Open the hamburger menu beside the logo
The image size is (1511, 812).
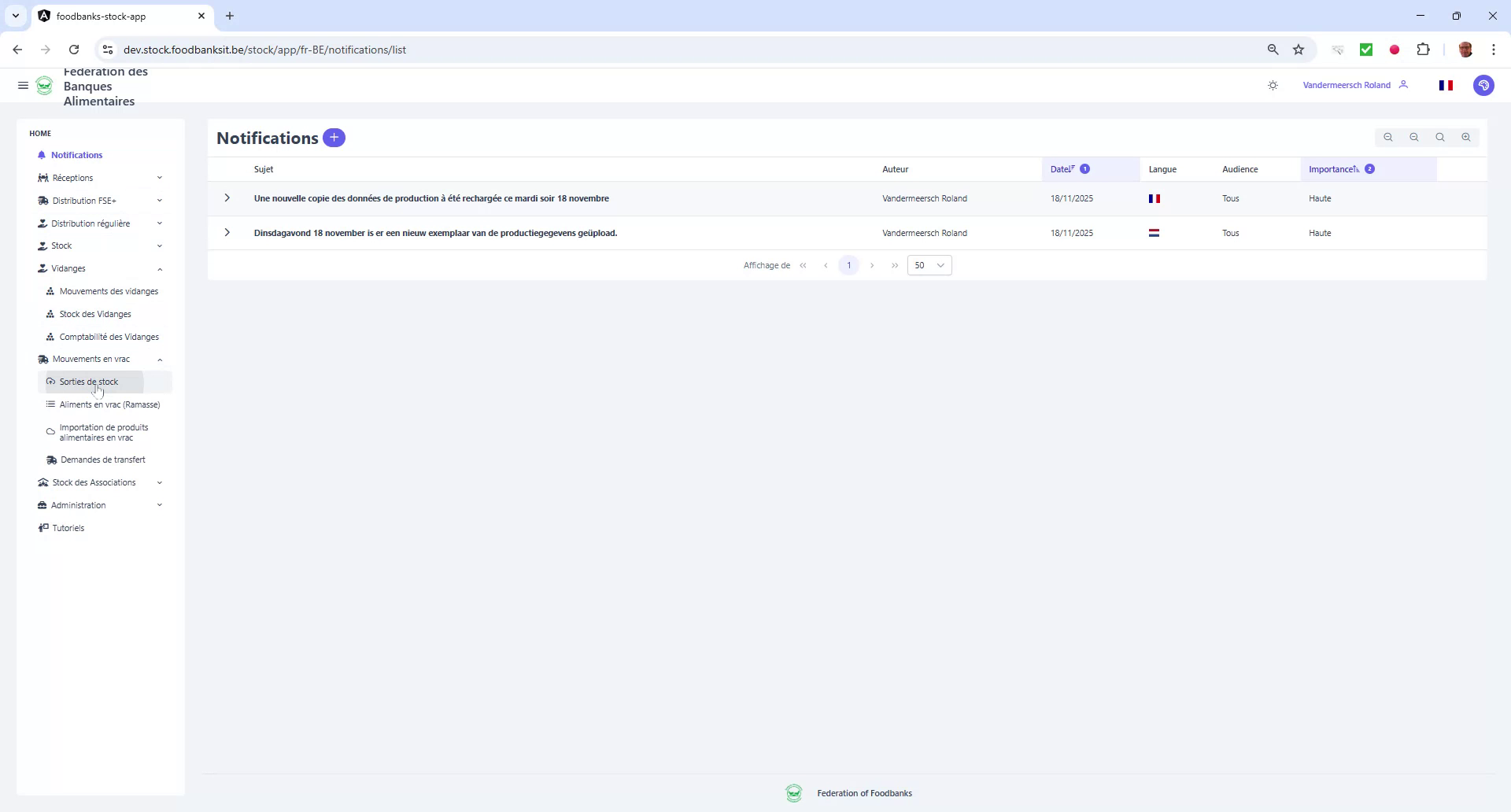point(23,85)
